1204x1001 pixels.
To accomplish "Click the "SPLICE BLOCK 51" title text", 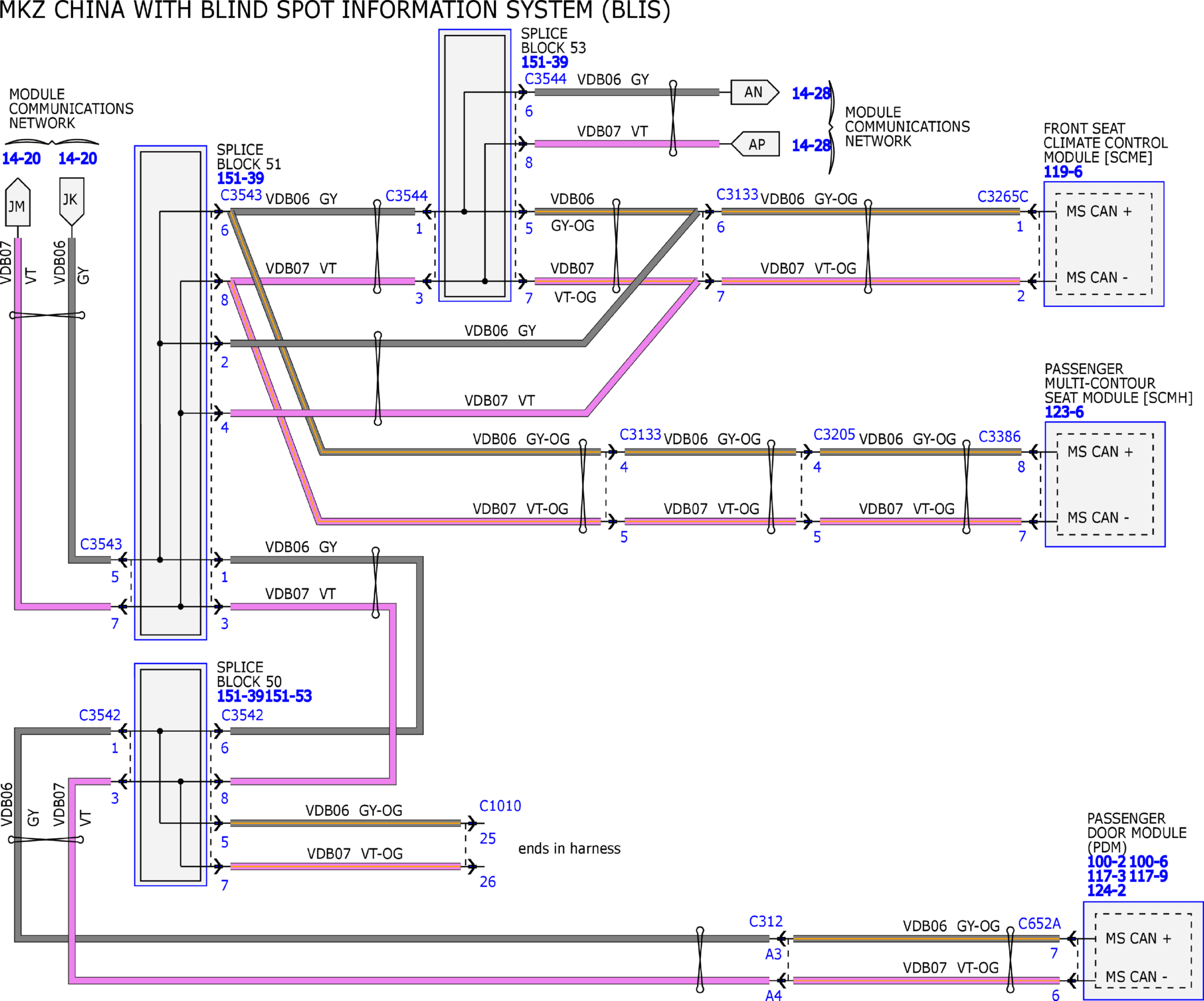I will pyautogui.click(x=249, y=157).
